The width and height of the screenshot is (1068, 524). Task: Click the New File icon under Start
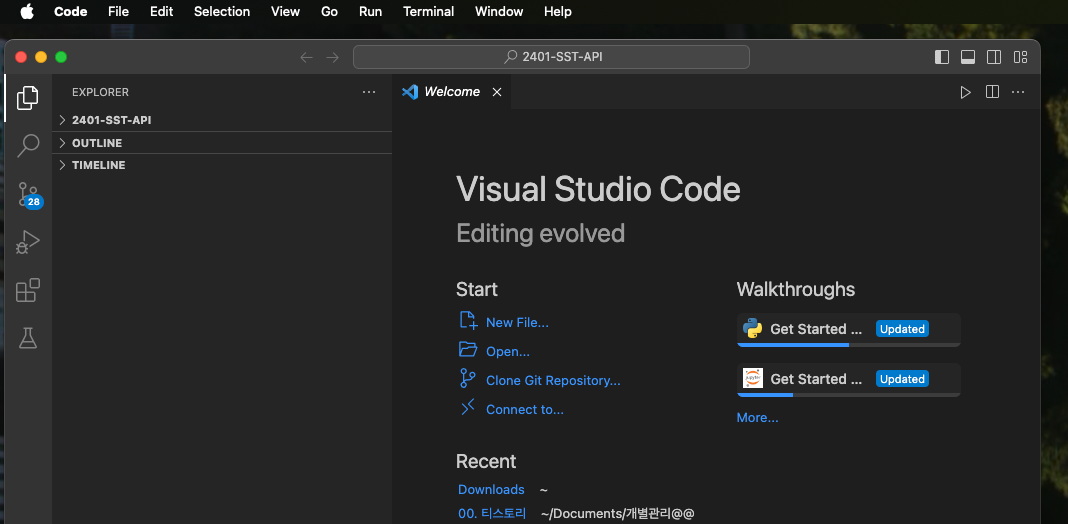tap(469, 321)
